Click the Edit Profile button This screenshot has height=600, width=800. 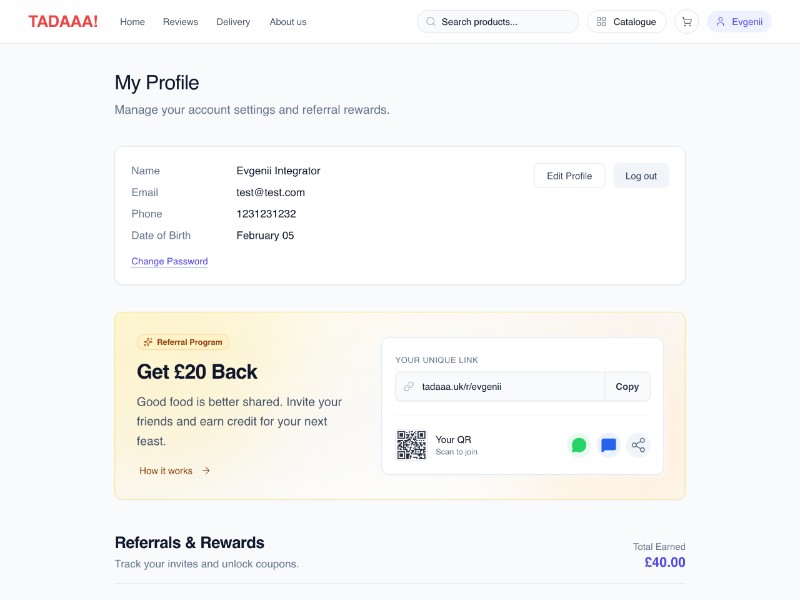[x=569, y=176]
